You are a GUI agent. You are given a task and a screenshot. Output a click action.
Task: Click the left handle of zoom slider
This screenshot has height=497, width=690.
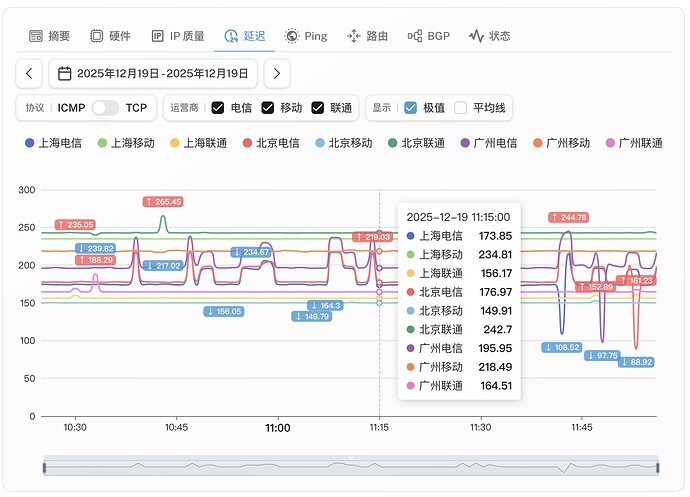(44, 467)
